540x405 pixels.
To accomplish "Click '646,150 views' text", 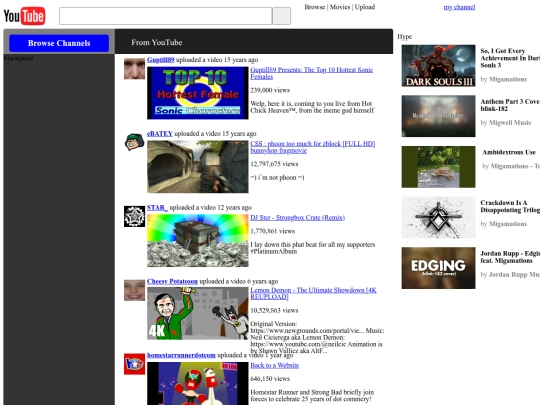I will [270, 378].
